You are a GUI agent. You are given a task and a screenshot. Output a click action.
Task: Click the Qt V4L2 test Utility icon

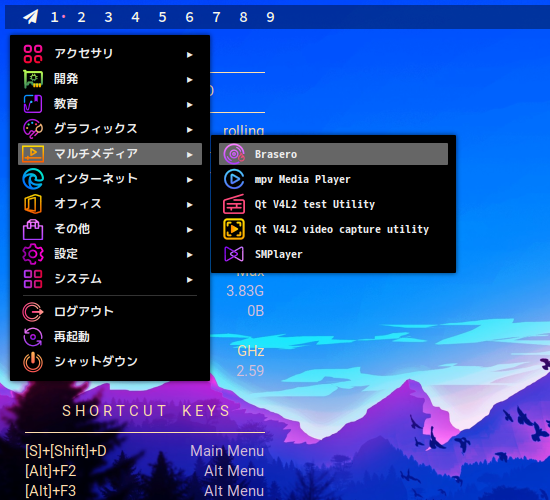234,204
